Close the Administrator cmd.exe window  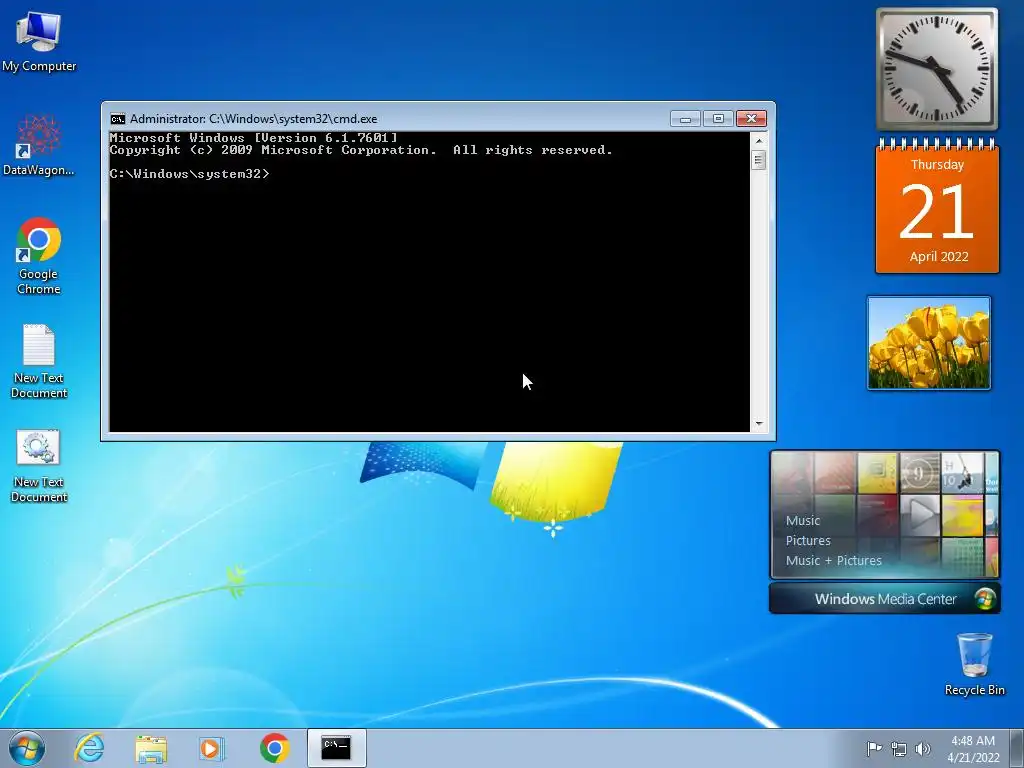click(x=751, y=119)
